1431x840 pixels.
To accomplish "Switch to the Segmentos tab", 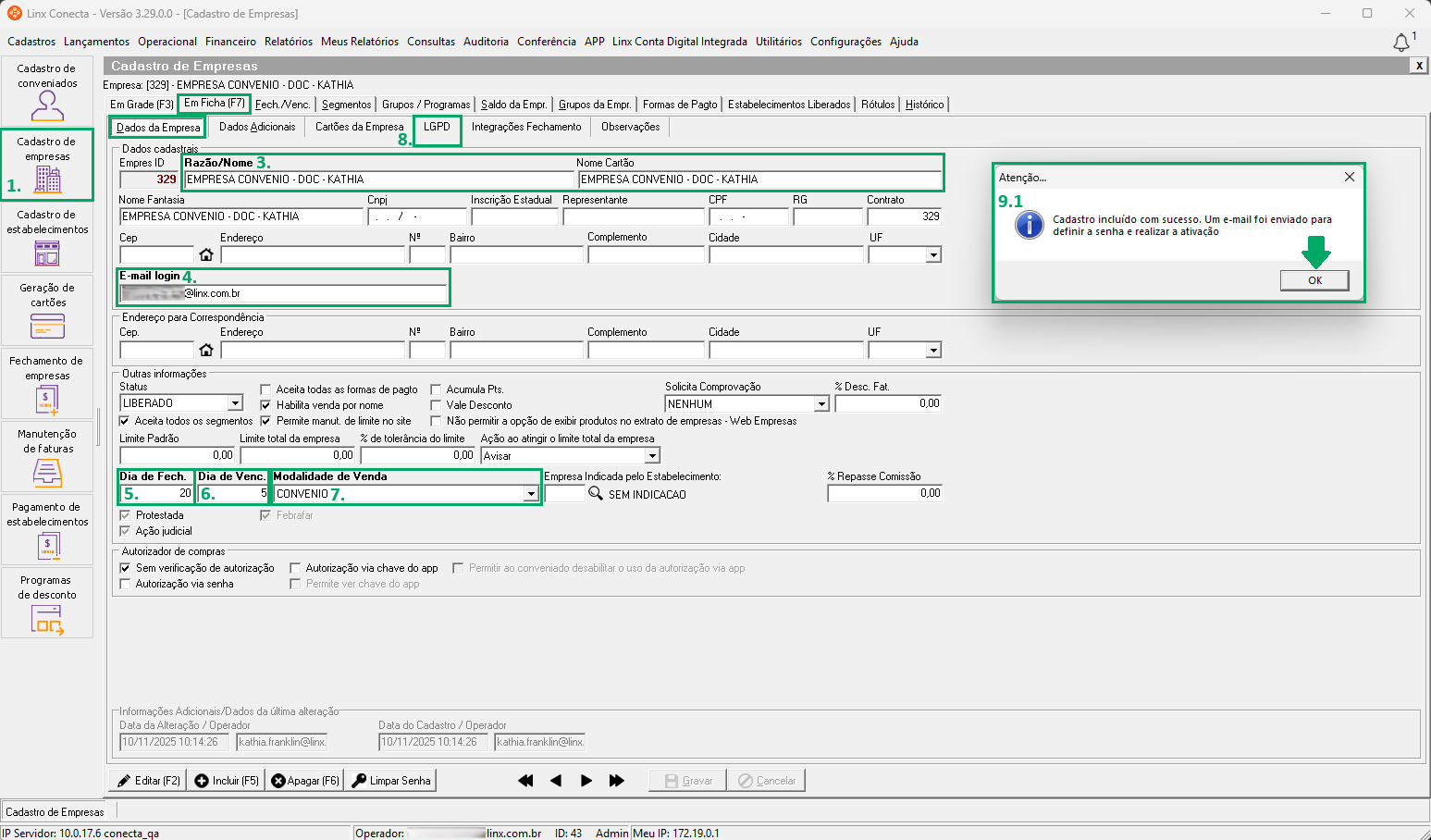I will tap(346, 105).
